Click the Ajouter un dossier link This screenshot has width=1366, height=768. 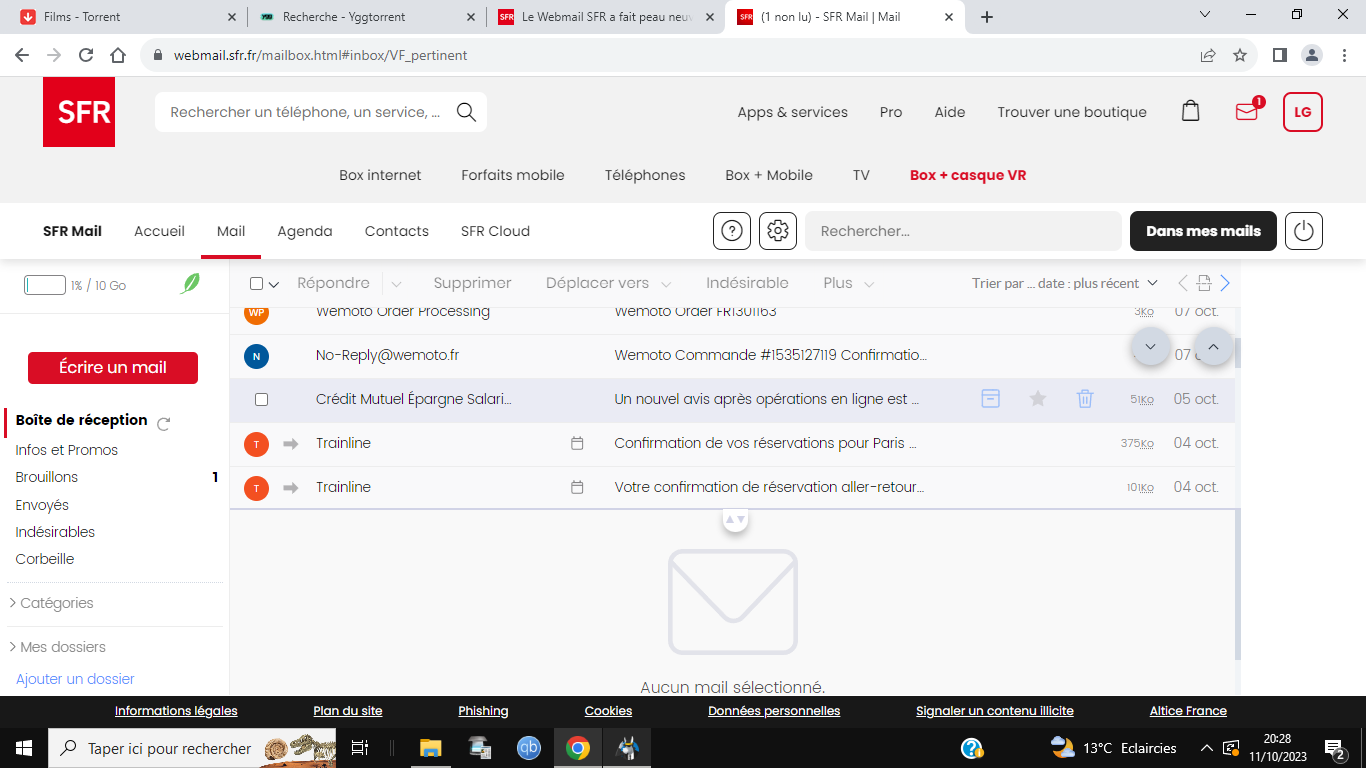pos(75,679)
